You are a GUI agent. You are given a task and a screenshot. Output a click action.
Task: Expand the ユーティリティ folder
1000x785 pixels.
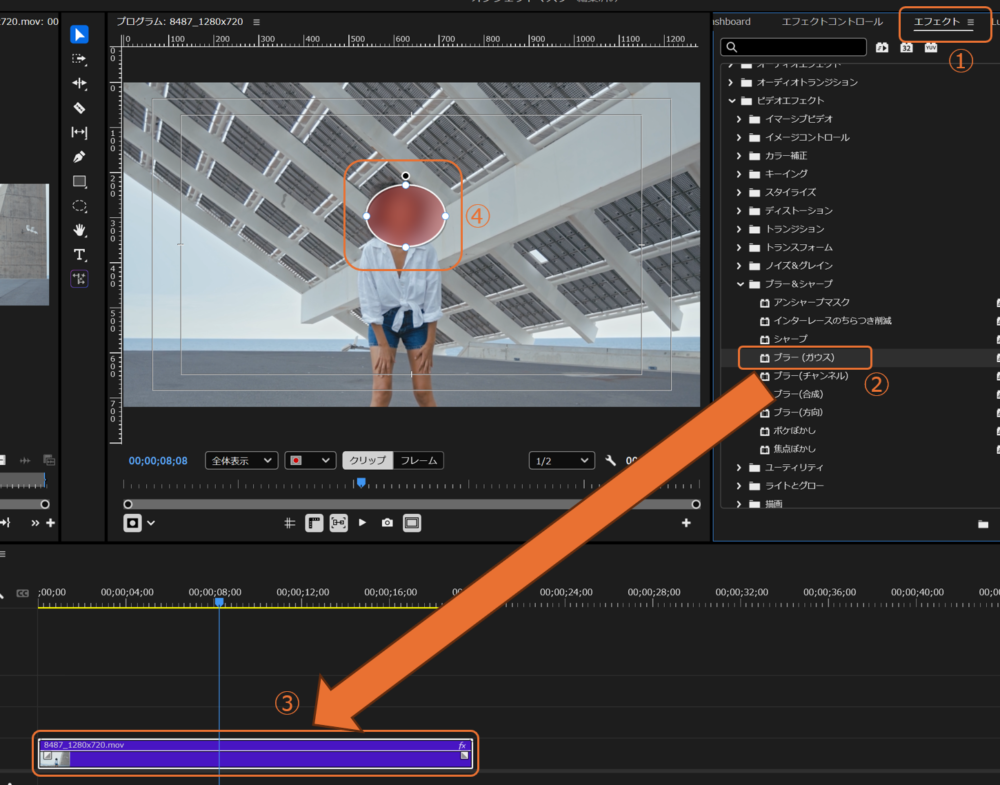[x=739, y=467]
